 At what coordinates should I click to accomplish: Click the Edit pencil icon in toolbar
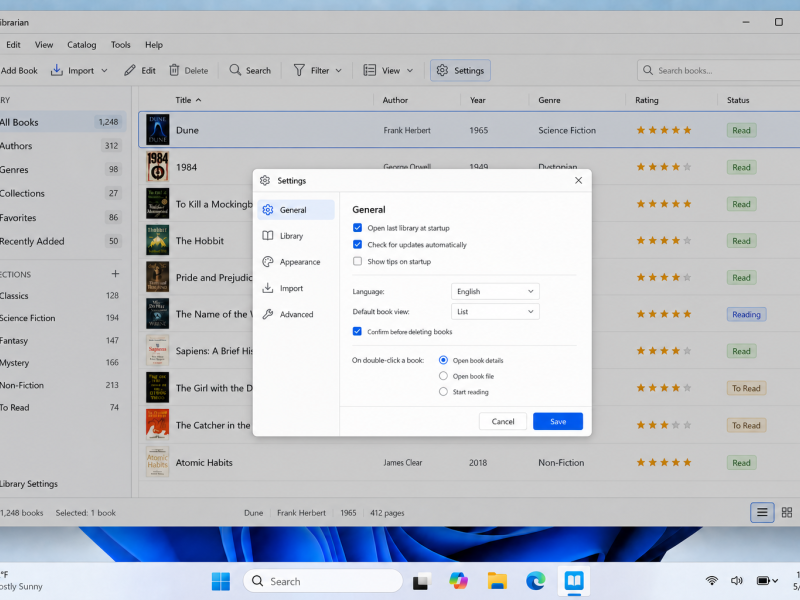(x=130, y=70)
